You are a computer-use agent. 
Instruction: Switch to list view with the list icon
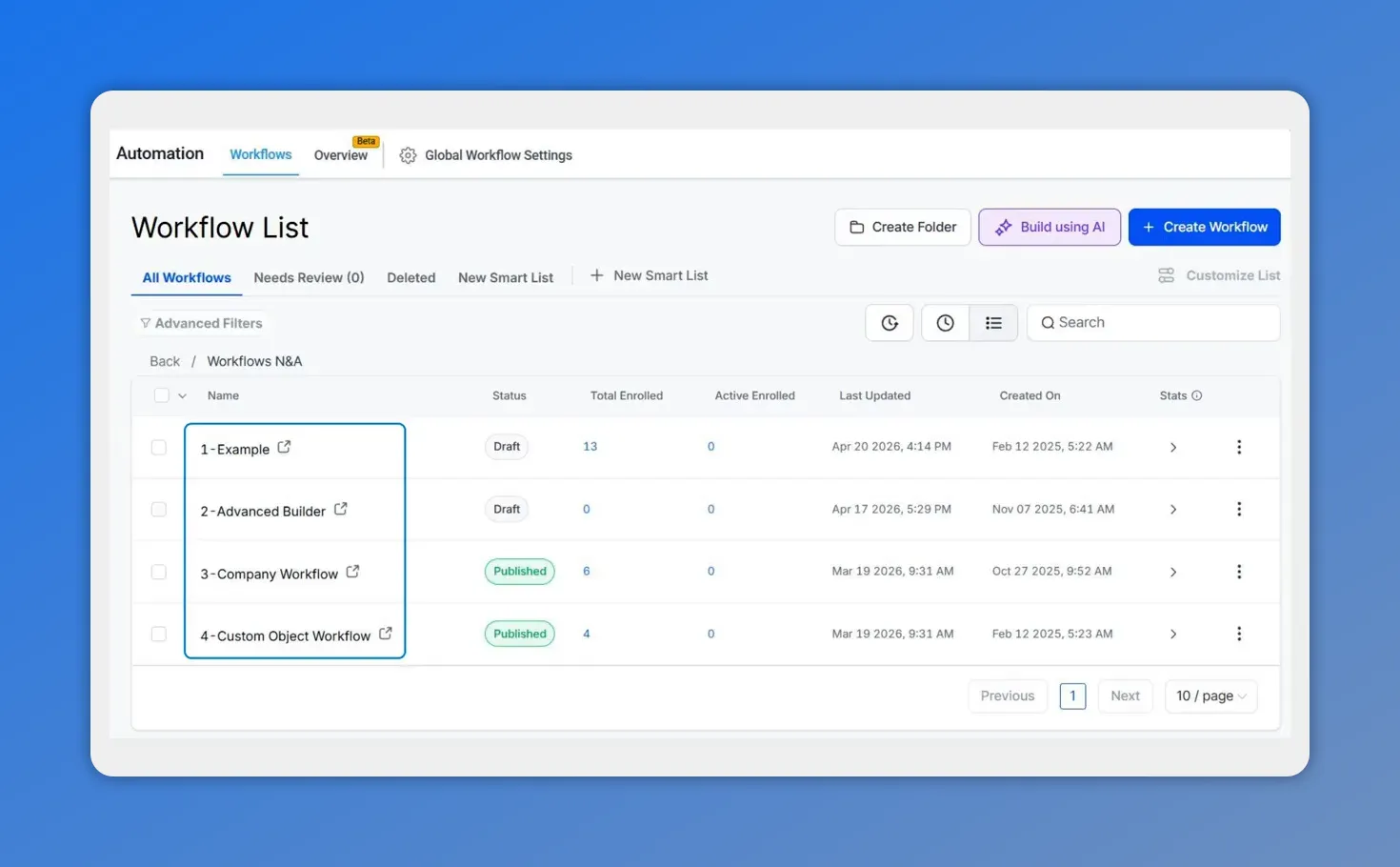(993, 322)
